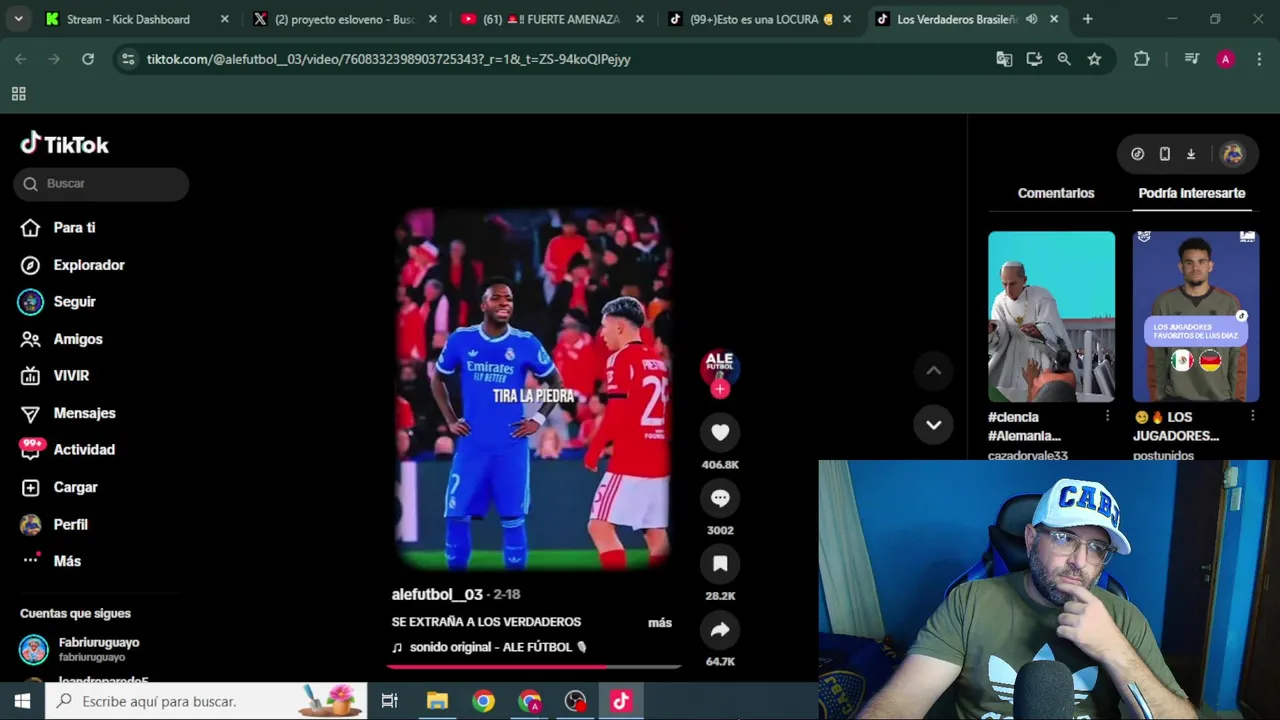1280x720 pixels.
Task: Open Amigos in sidebar
Action: tap(61, 339)
